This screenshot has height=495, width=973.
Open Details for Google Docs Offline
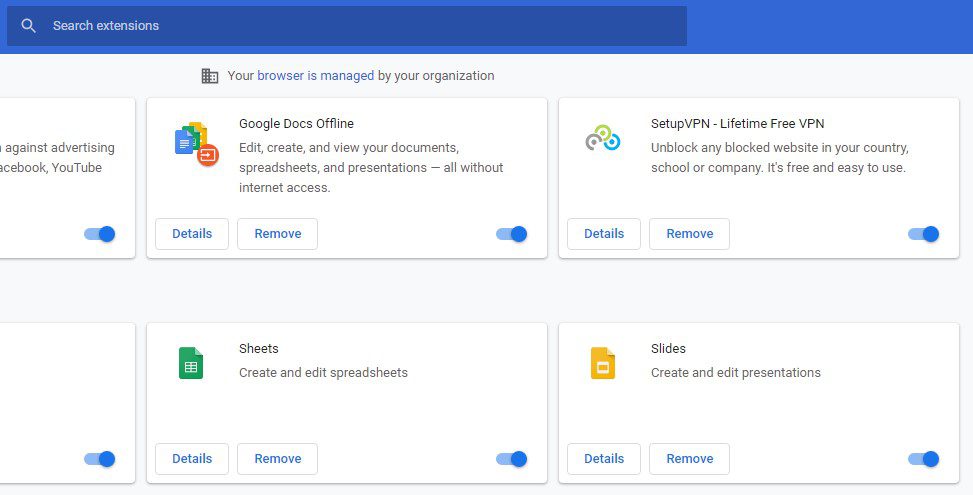[x=192, y=234]
